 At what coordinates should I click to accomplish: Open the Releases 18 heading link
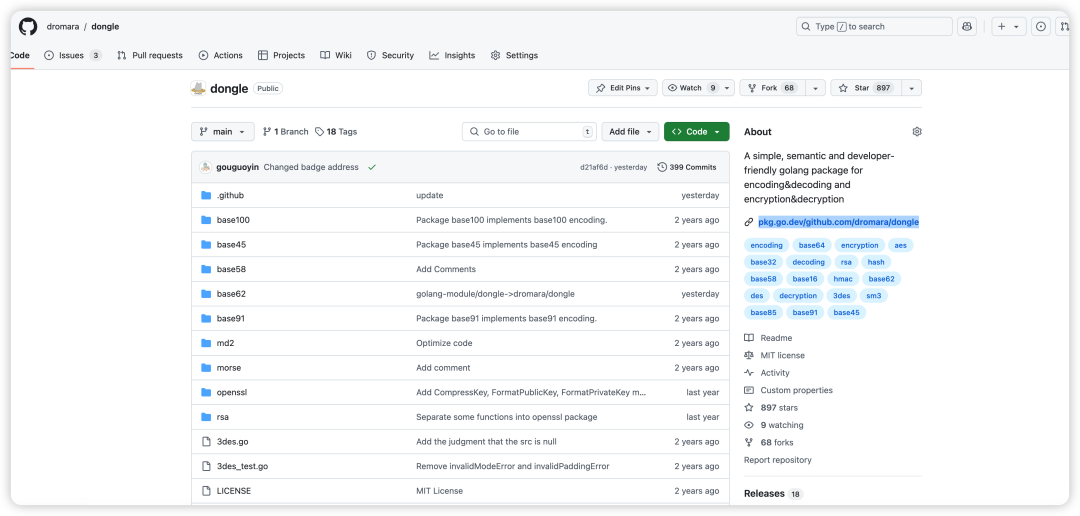click(x=773, y=494)
